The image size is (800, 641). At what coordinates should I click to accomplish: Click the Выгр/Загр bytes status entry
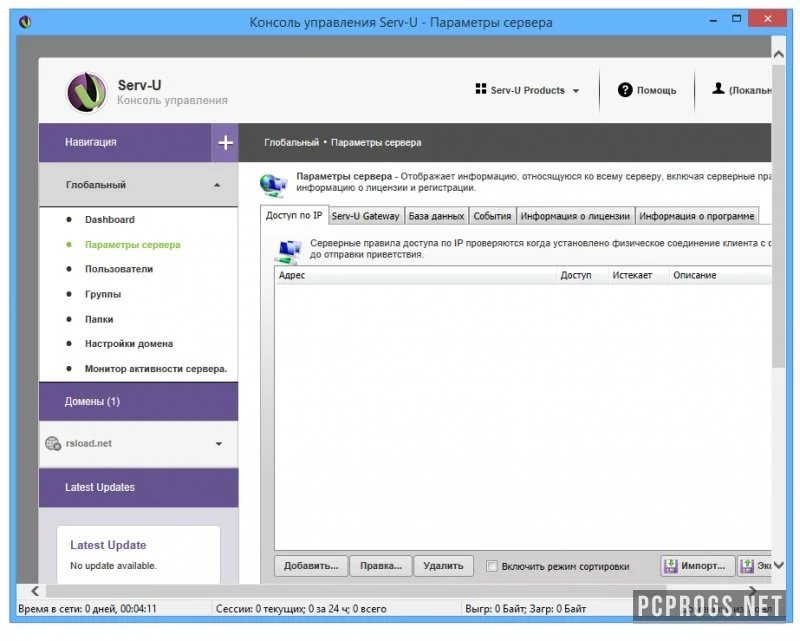(x=526, y=609)
